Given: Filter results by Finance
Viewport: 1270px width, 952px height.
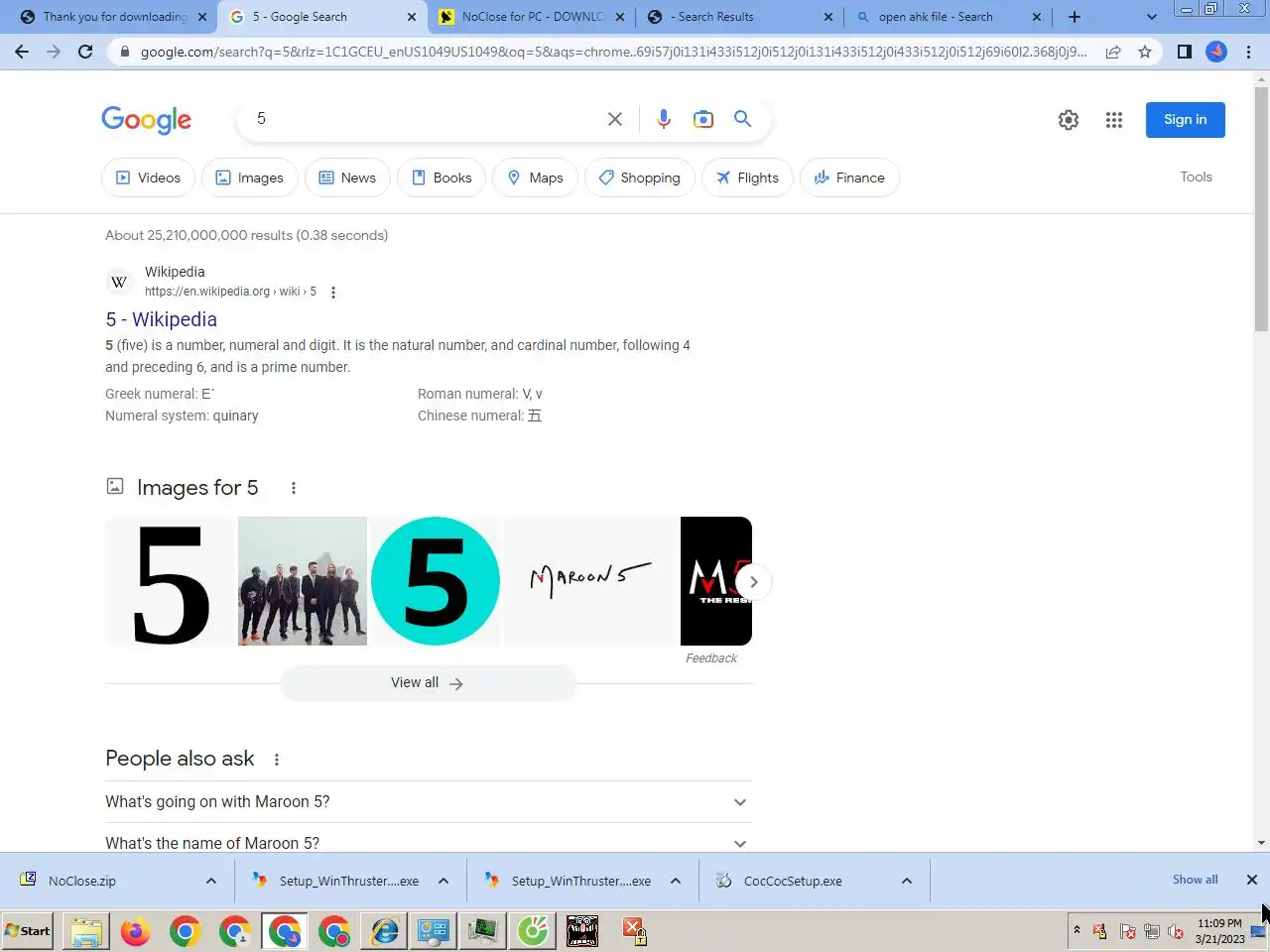Looking at the screenshot, I should 849,178.
